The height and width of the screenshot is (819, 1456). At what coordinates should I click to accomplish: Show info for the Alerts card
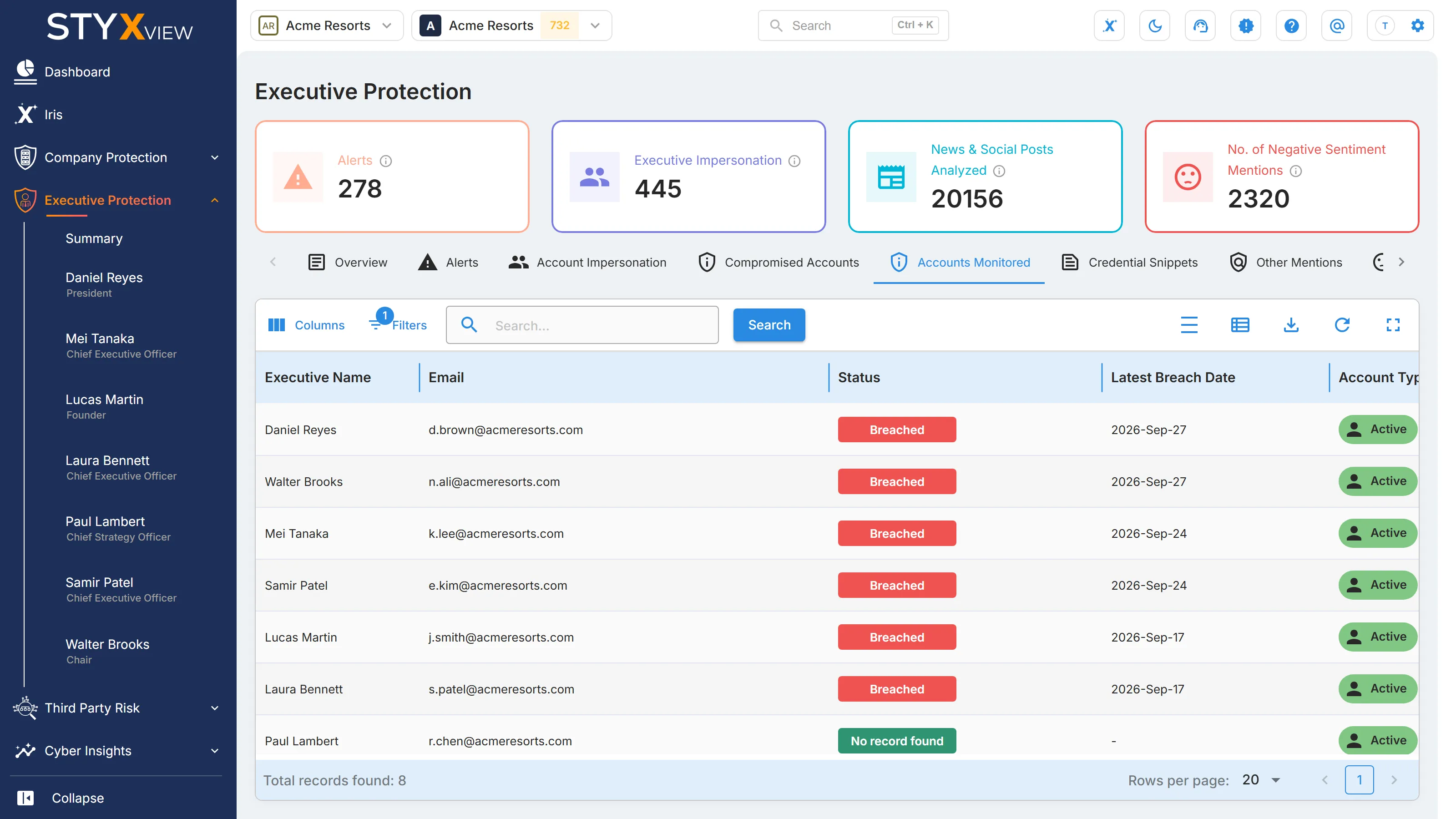click(385, 161)
